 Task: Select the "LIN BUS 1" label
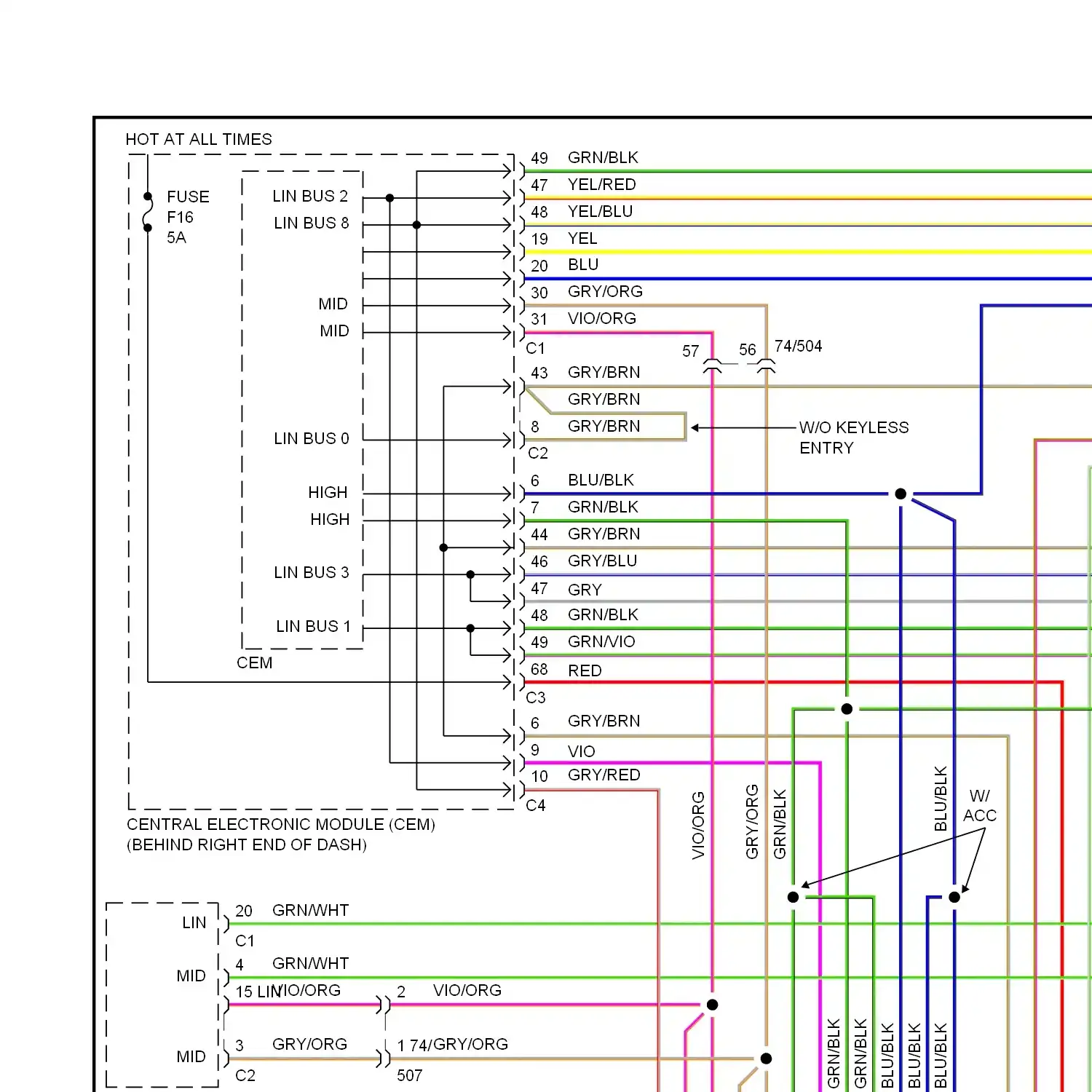313,626
